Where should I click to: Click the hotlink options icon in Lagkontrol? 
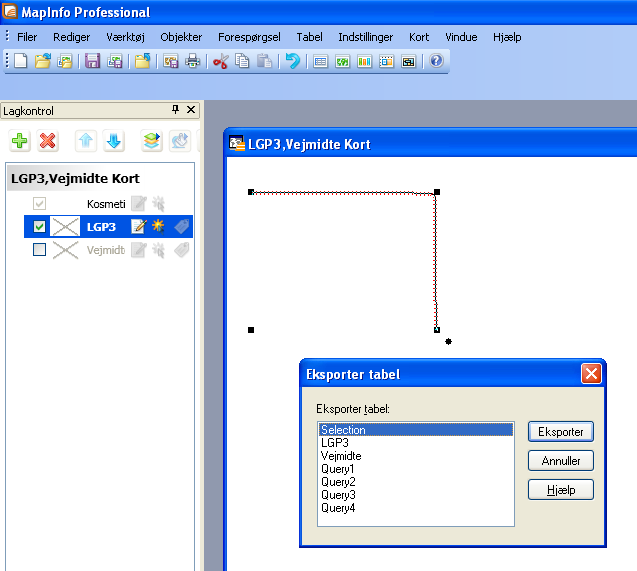(x=180, y=141)
